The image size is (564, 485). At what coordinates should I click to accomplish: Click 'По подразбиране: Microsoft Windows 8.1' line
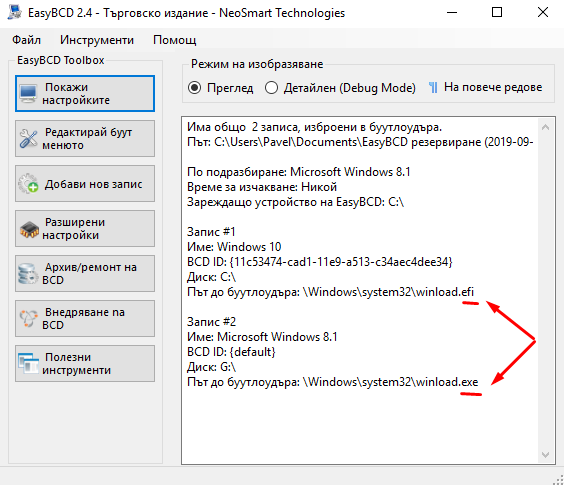pyautogui.click(x=299, y=172)
